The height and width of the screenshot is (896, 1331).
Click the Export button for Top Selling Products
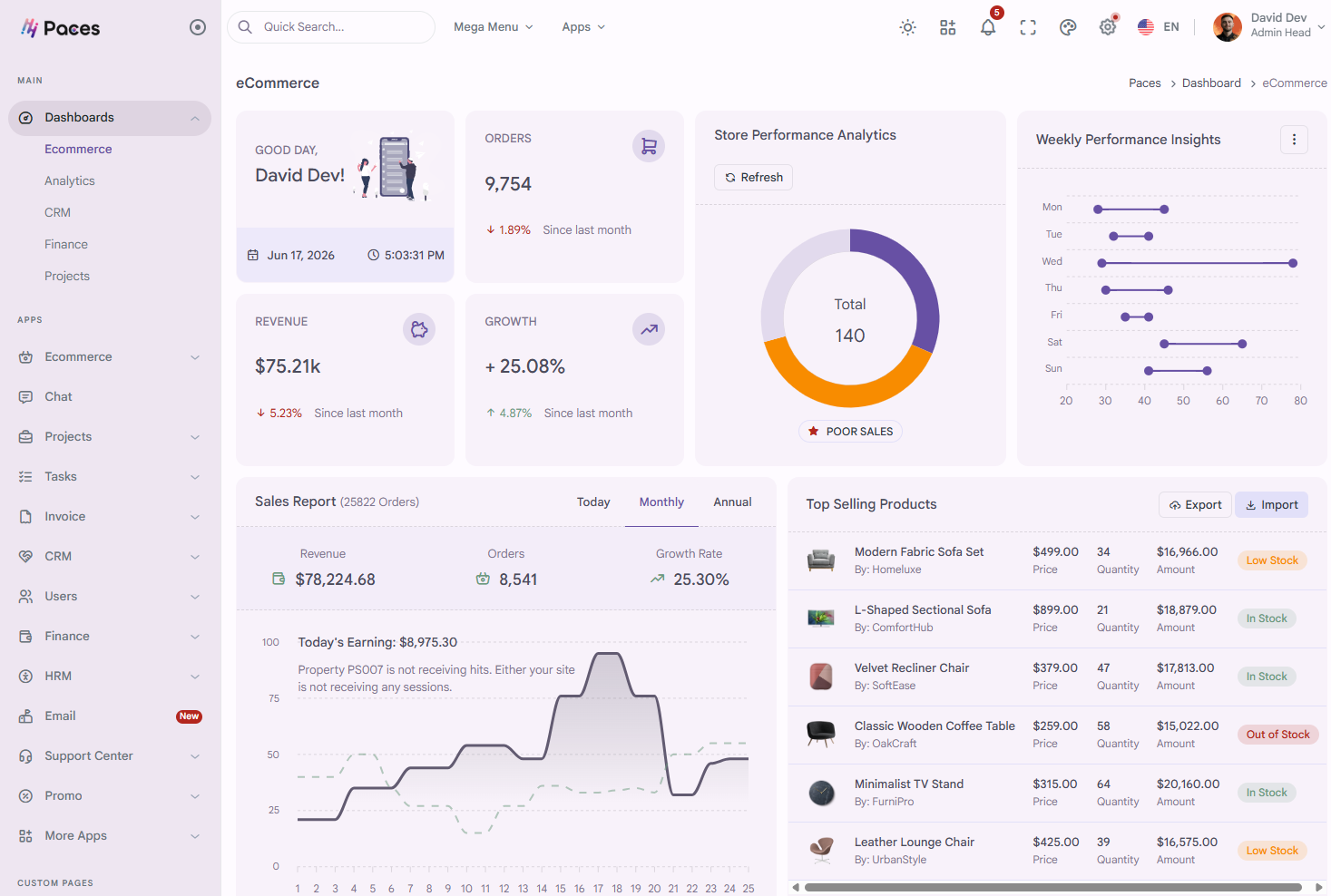[1195, 505]
